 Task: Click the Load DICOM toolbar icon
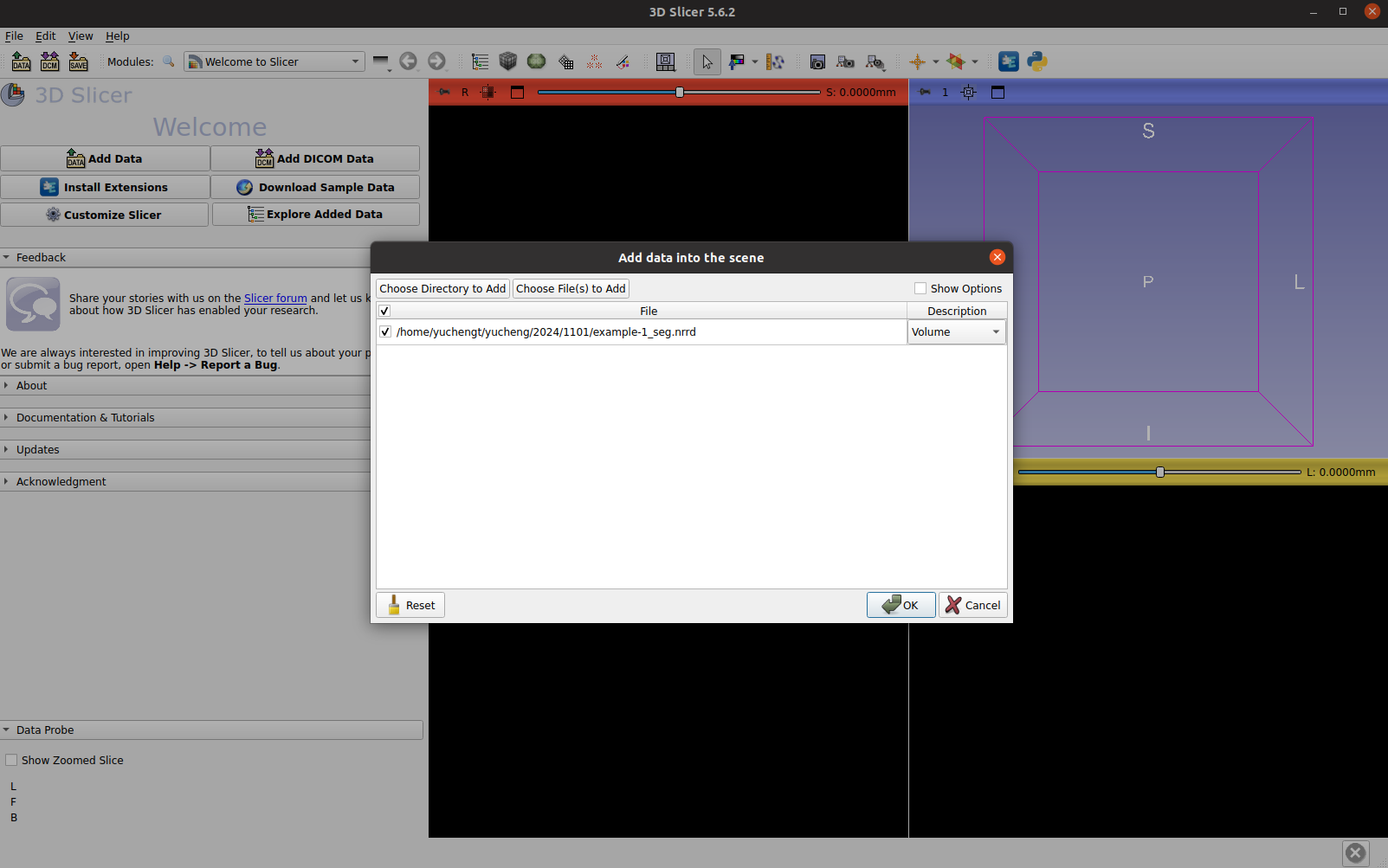coord(50,61)
